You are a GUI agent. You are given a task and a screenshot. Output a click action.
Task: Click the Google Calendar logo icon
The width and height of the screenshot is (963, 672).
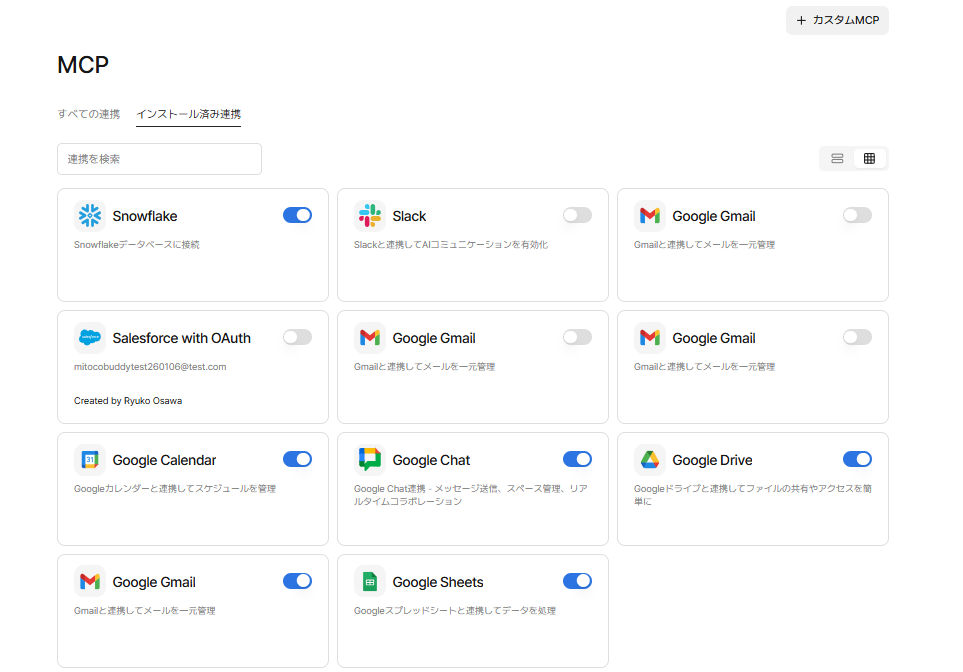pos(90,460)
